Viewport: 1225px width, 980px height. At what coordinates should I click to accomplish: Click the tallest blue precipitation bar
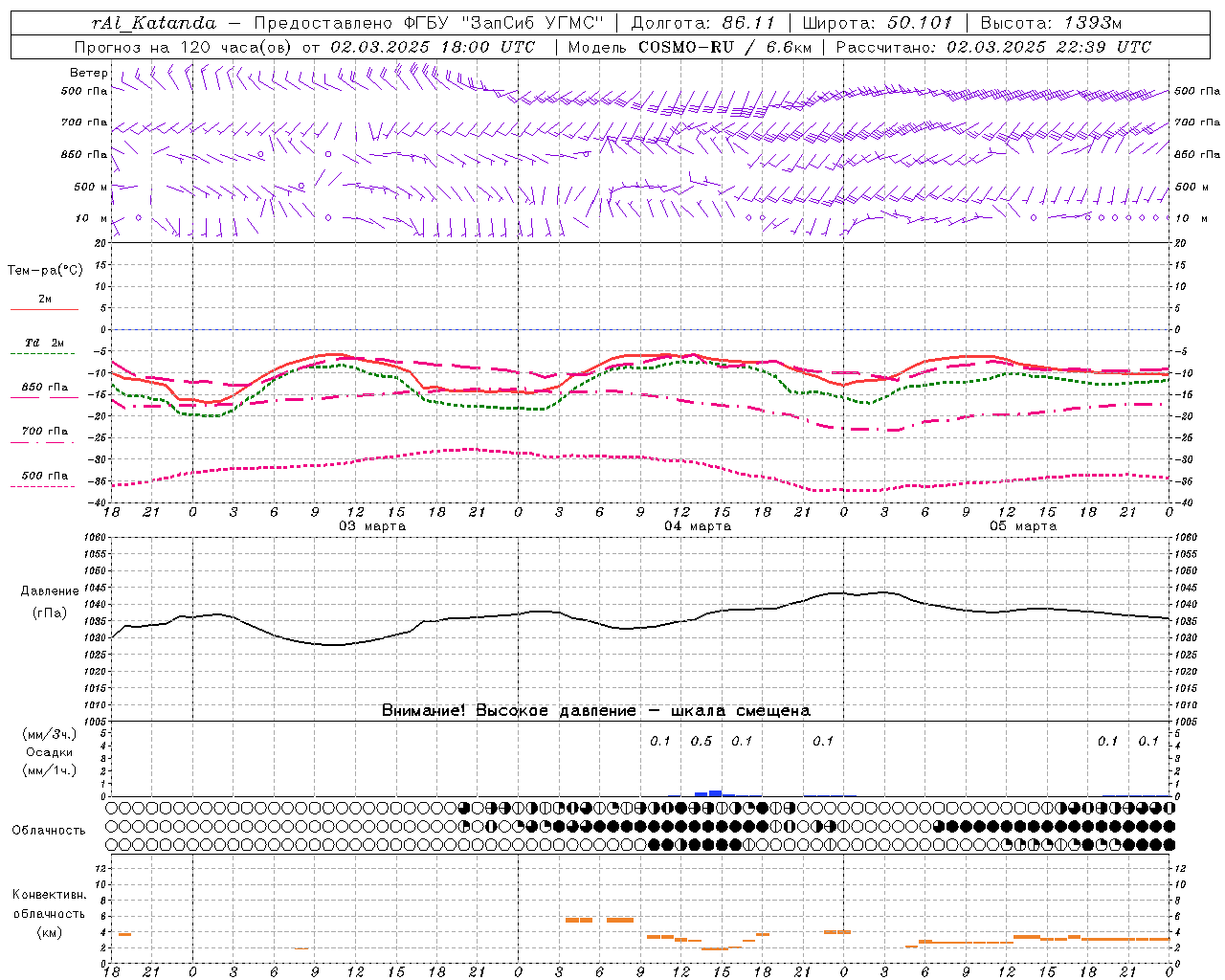coord(715,793)
